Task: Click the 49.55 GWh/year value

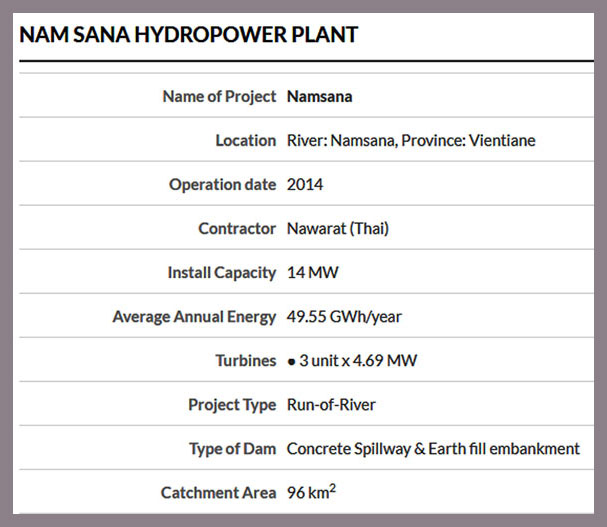Action: coord(344,317)
